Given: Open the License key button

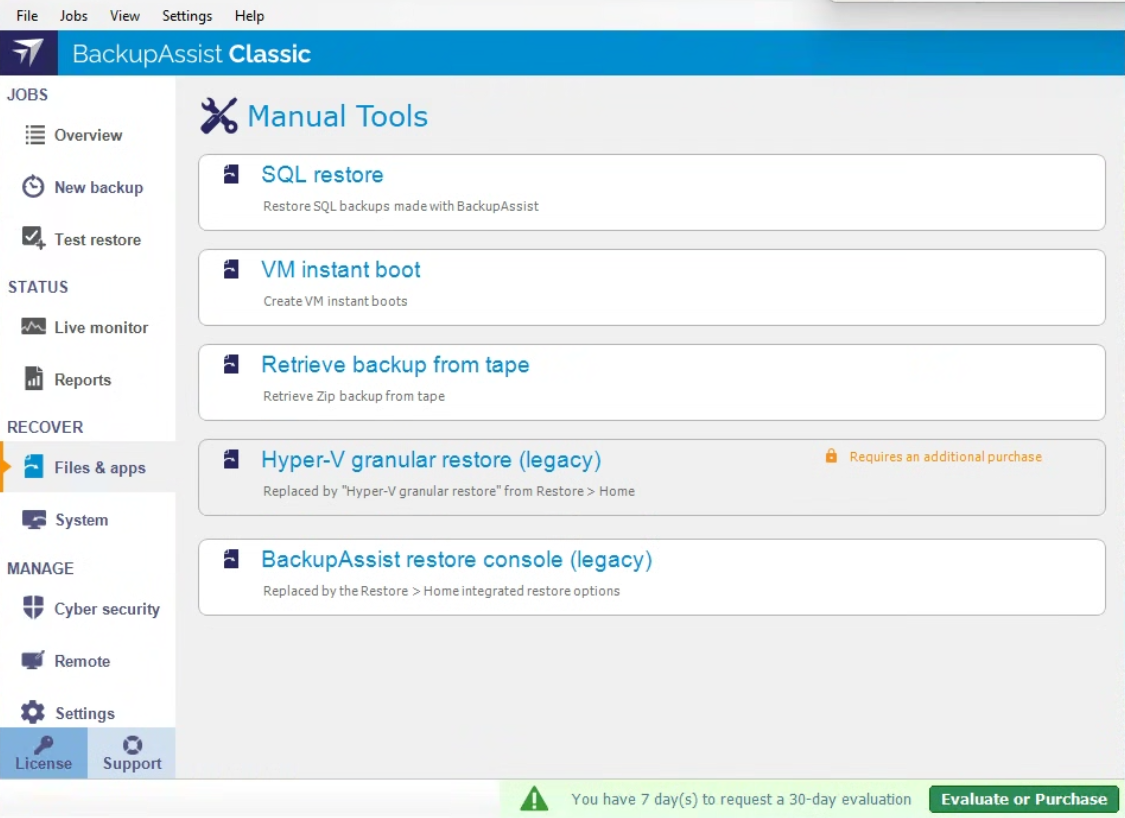Looking at the screenshot, I should (43, 754).
